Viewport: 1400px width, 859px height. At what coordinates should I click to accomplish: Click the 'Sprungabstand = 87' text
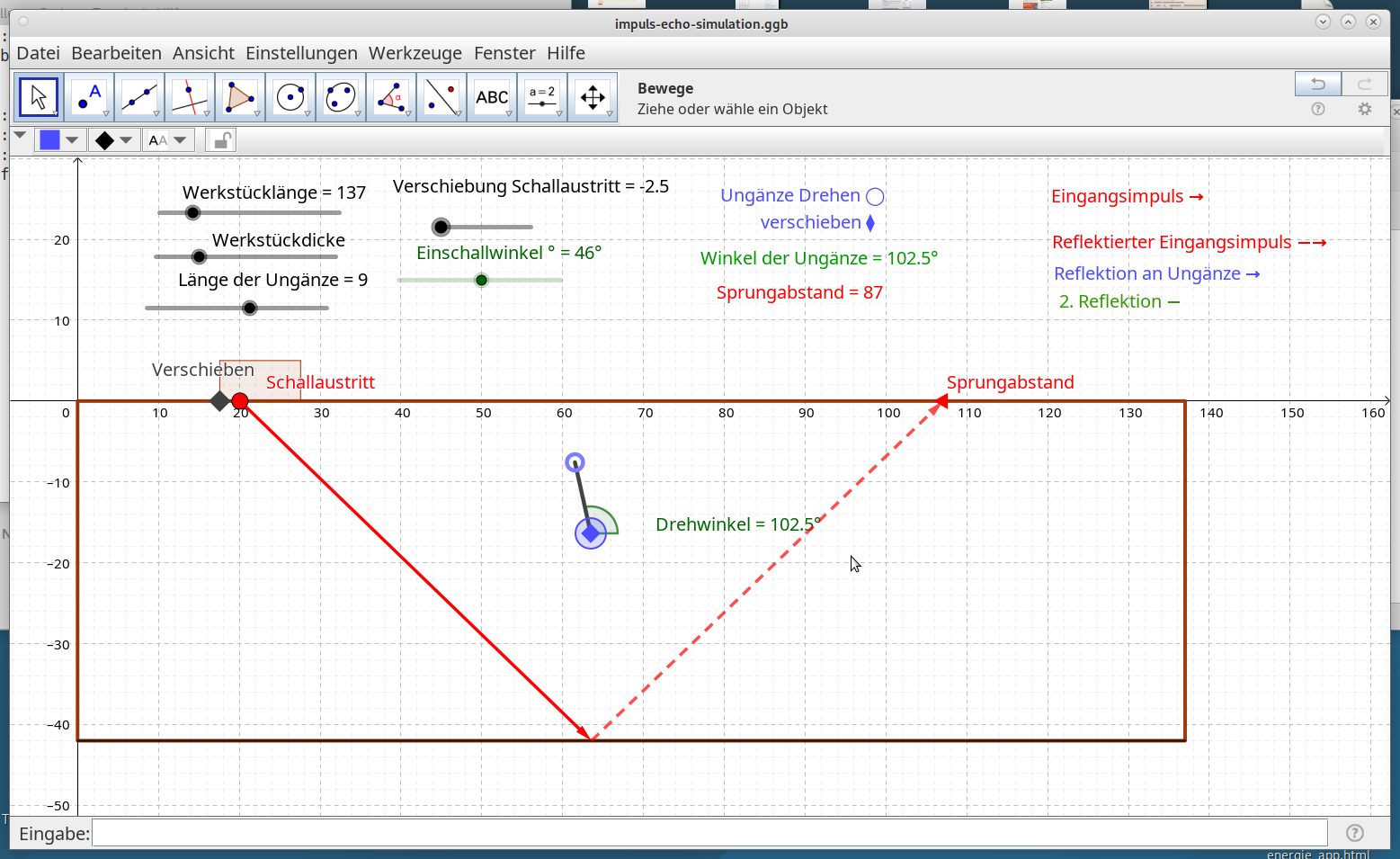(799, 292)
